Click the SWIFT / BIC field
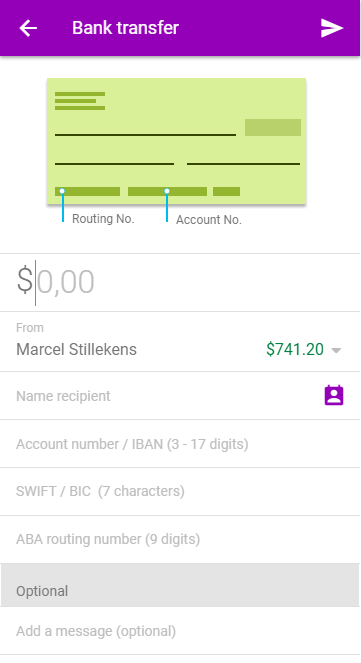The height and width of the screenshot is (663, 361). (x=180, y=491)
